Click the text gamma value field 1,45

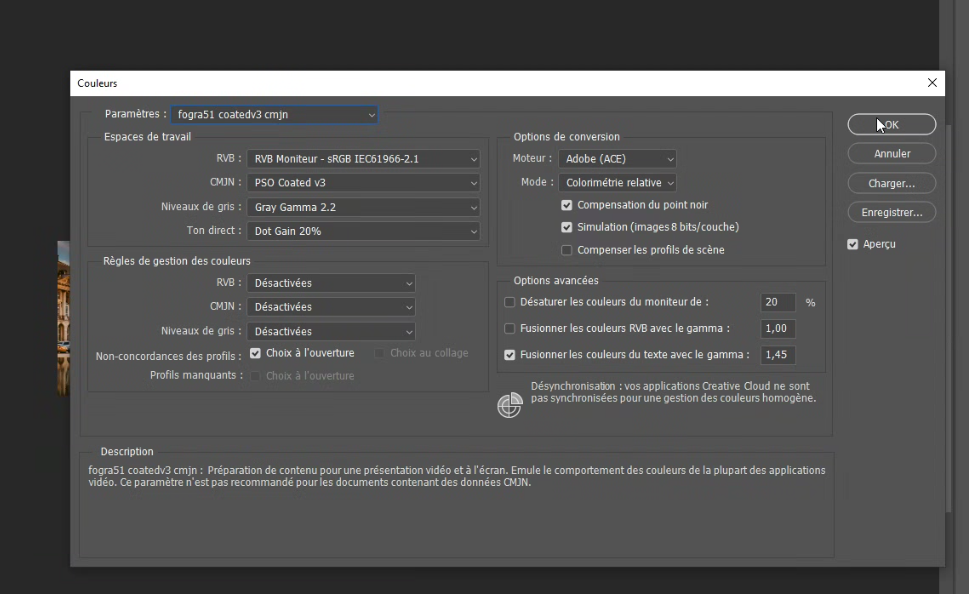coord(778,355)
